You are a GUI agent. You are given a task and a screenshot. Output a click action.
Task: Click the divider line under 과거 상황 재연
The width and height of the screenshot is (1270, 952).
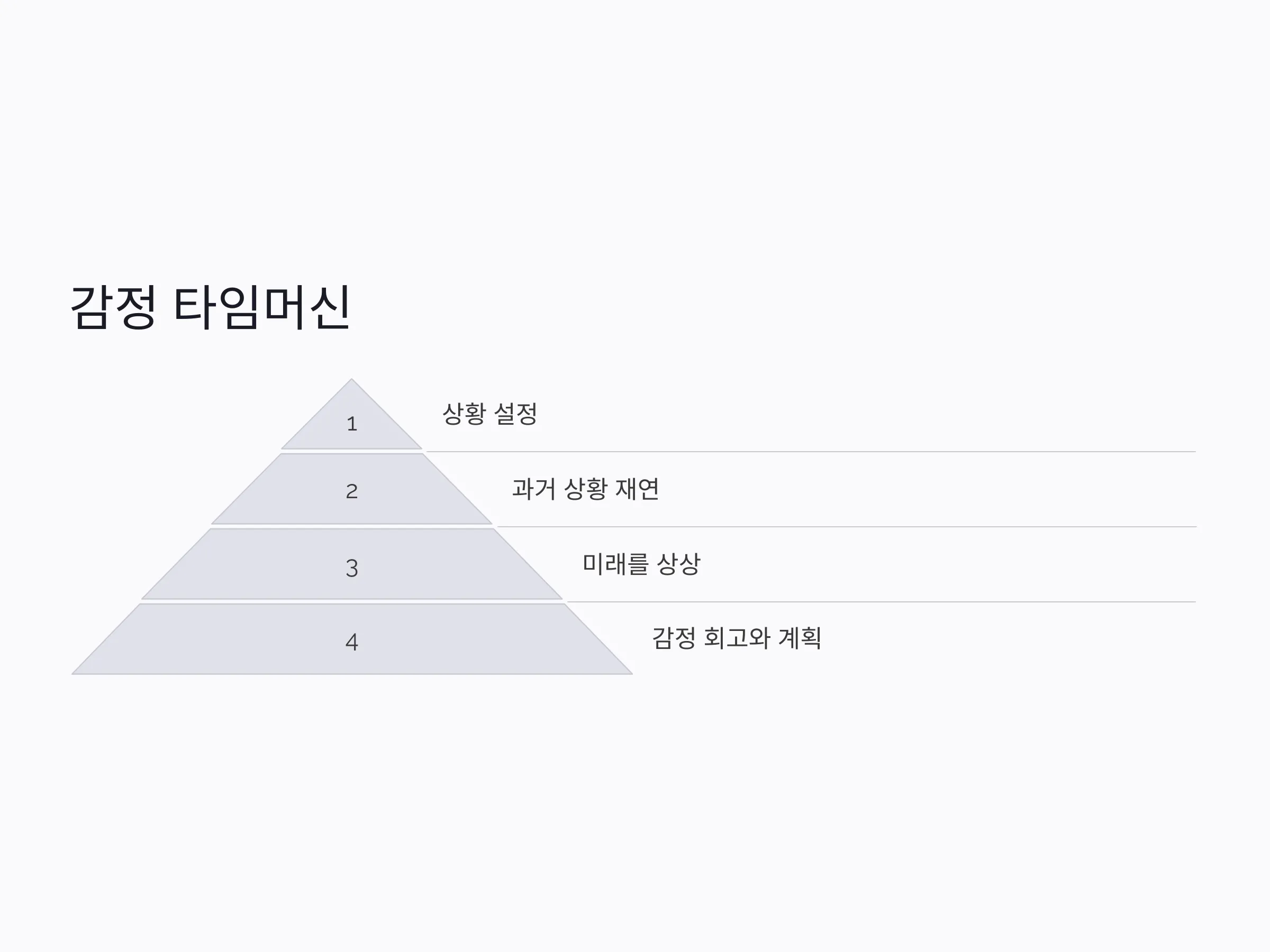click(x=846, y=527)
